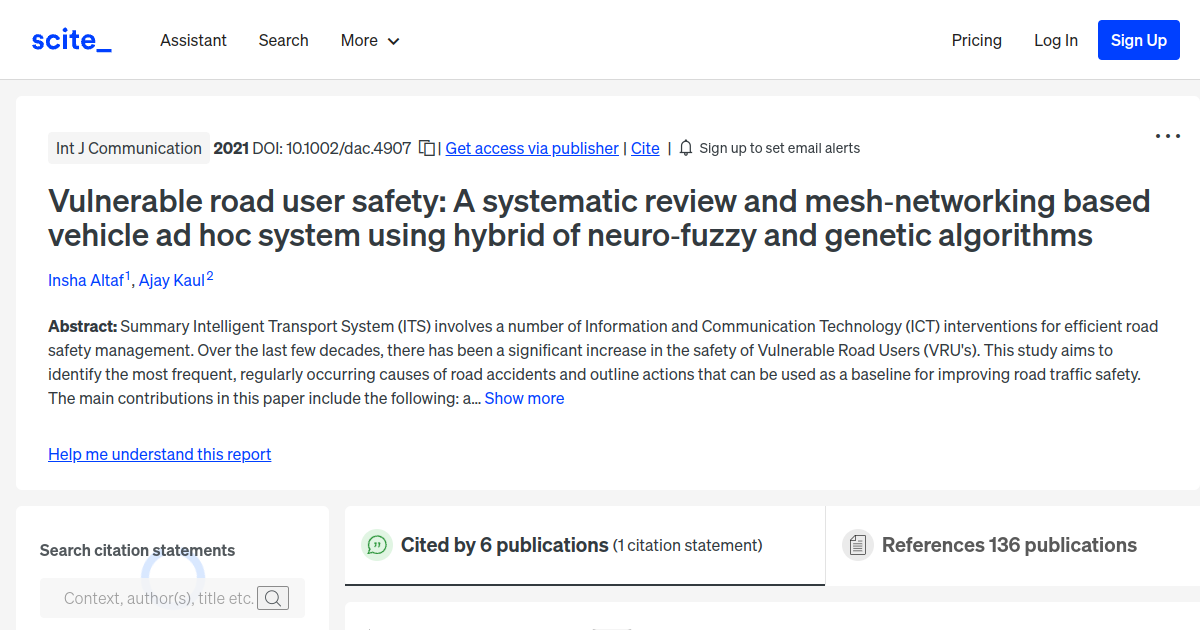Click the author link Insha Altaf
This screenshot has width=1200, height=630.
pos(86,280)
